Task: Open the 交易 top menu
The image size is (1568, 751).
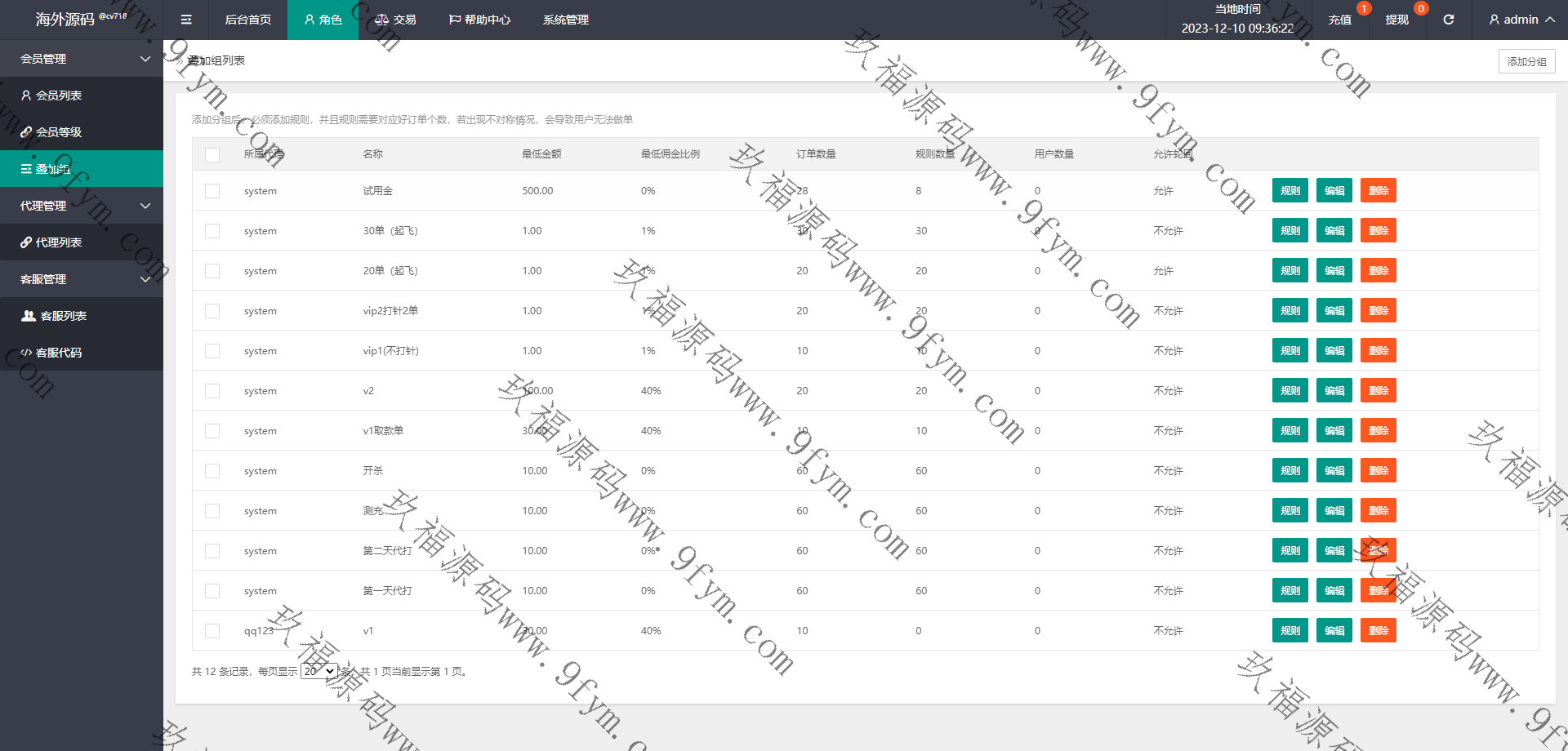Action: point(395,20)
